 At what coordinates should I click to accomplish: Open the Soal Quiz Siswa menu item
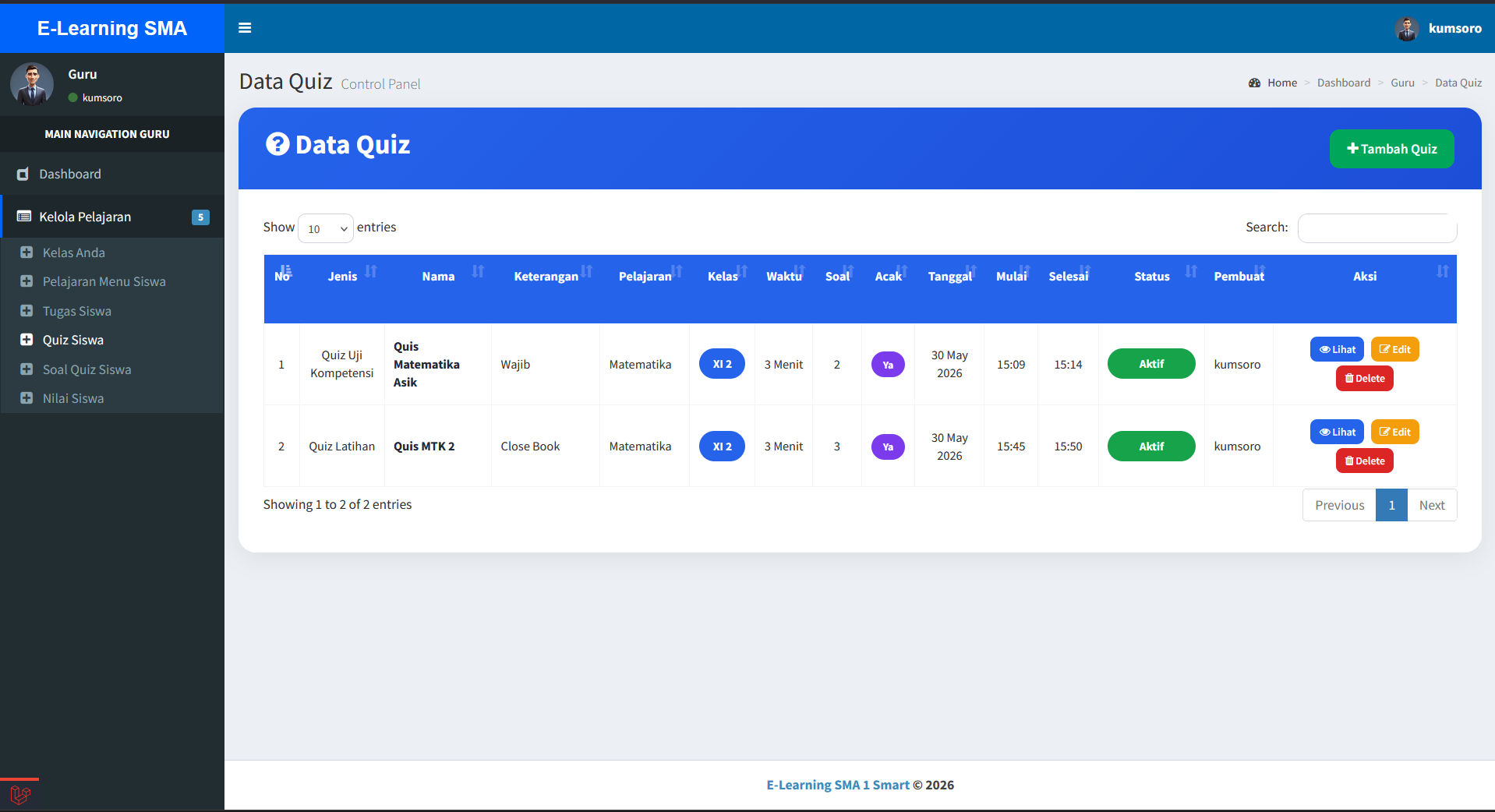coord(87,369)
